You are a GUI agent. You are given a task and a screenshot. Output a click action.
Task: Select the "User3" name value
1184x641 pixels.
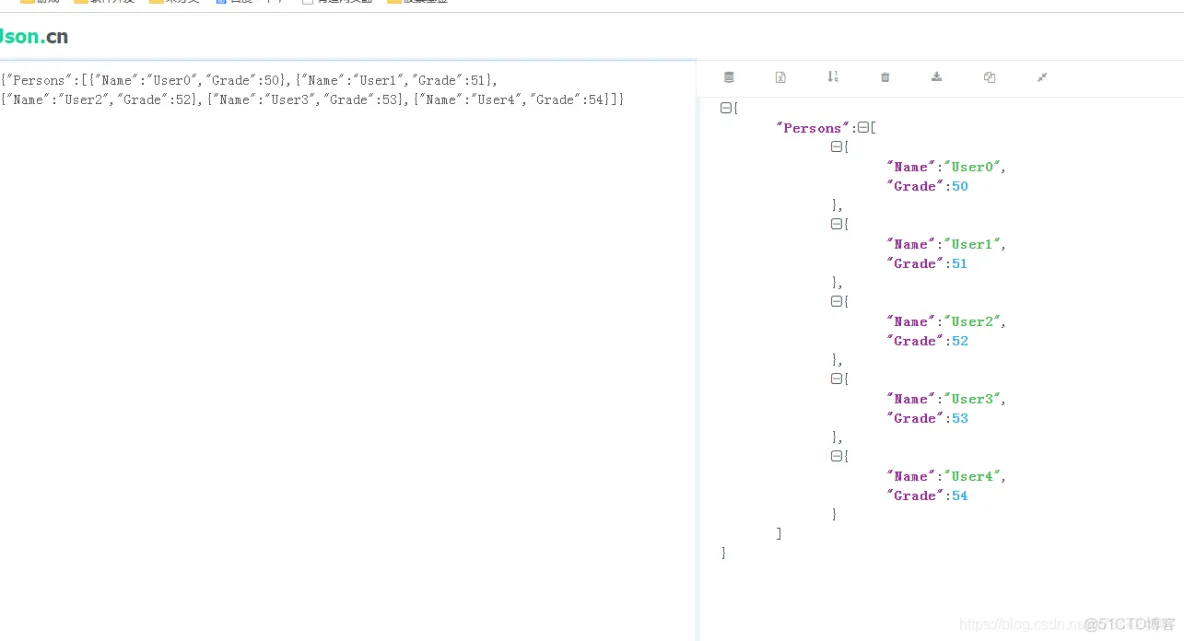[972, 399]
